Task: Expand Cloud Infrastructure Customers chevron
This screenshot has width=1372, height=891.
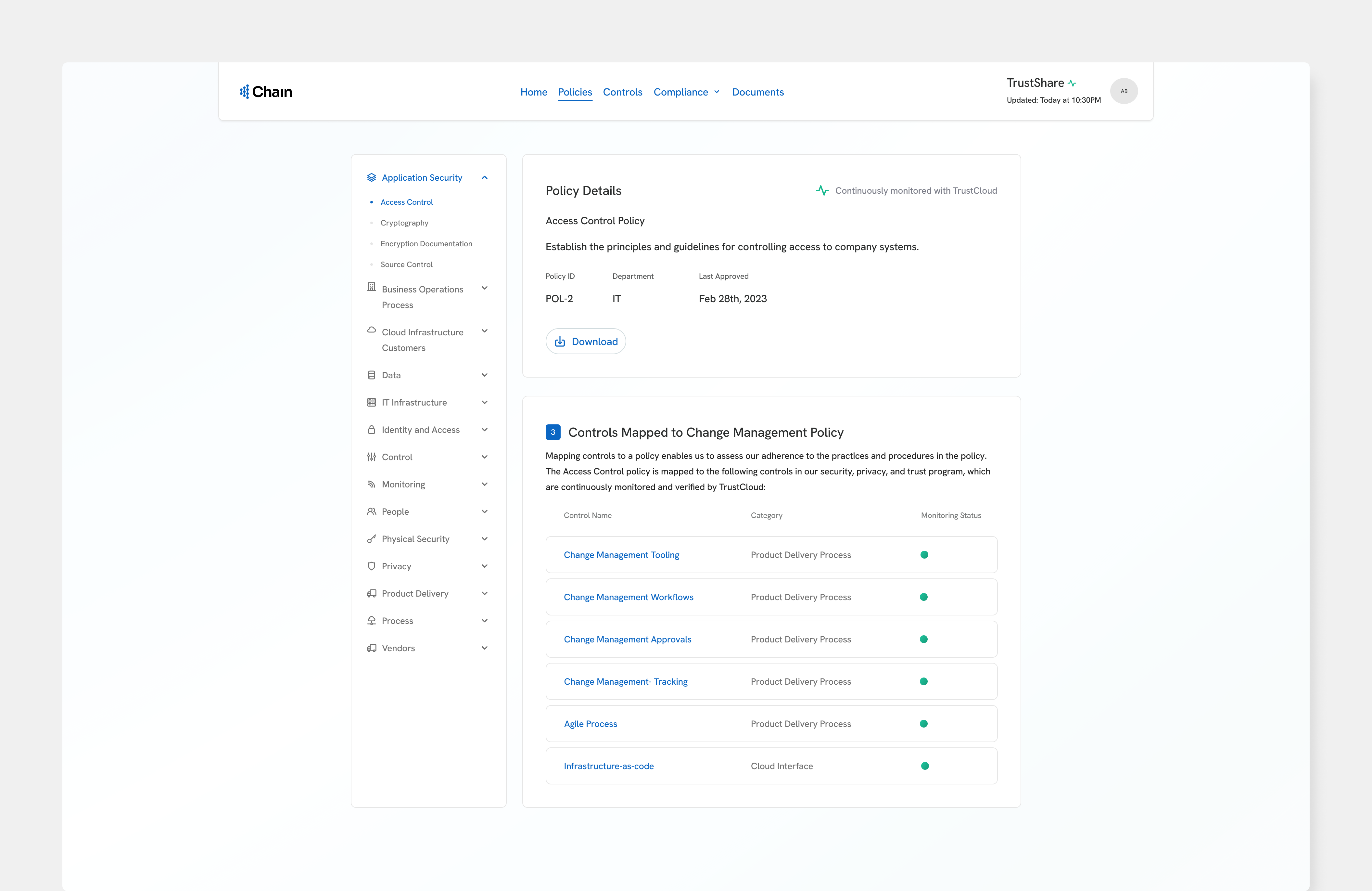Action: [x=484, y=330]
